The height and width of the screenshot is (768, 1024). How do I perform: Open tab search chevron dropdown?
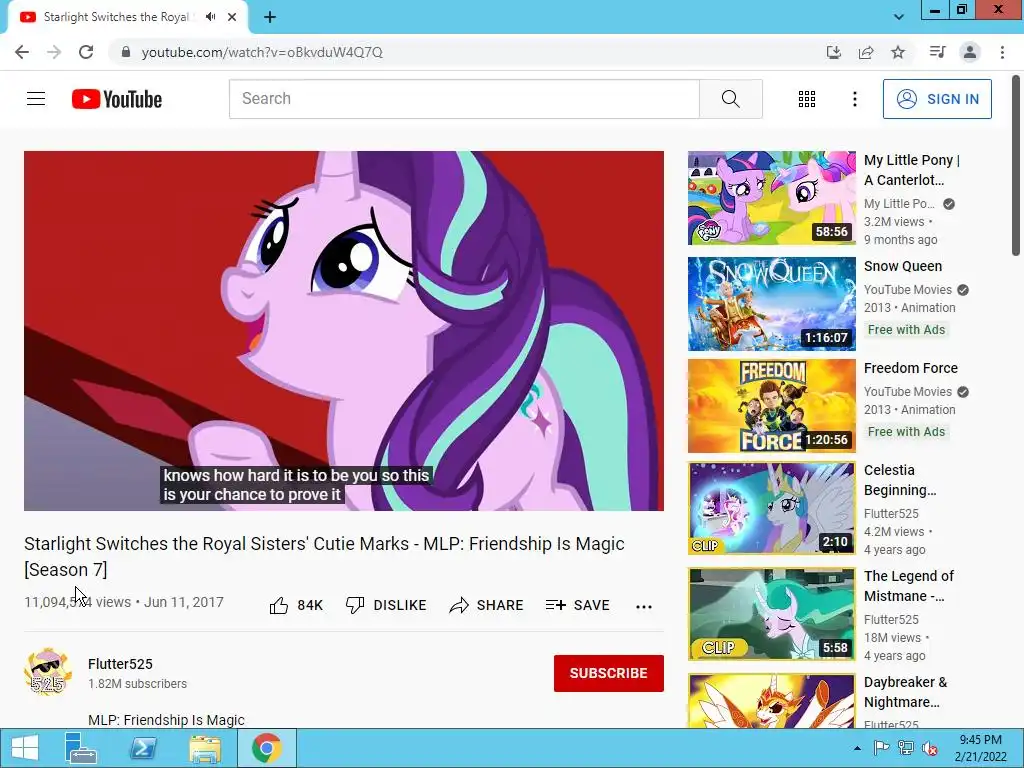pyautogui.click(x=899, y=17)
